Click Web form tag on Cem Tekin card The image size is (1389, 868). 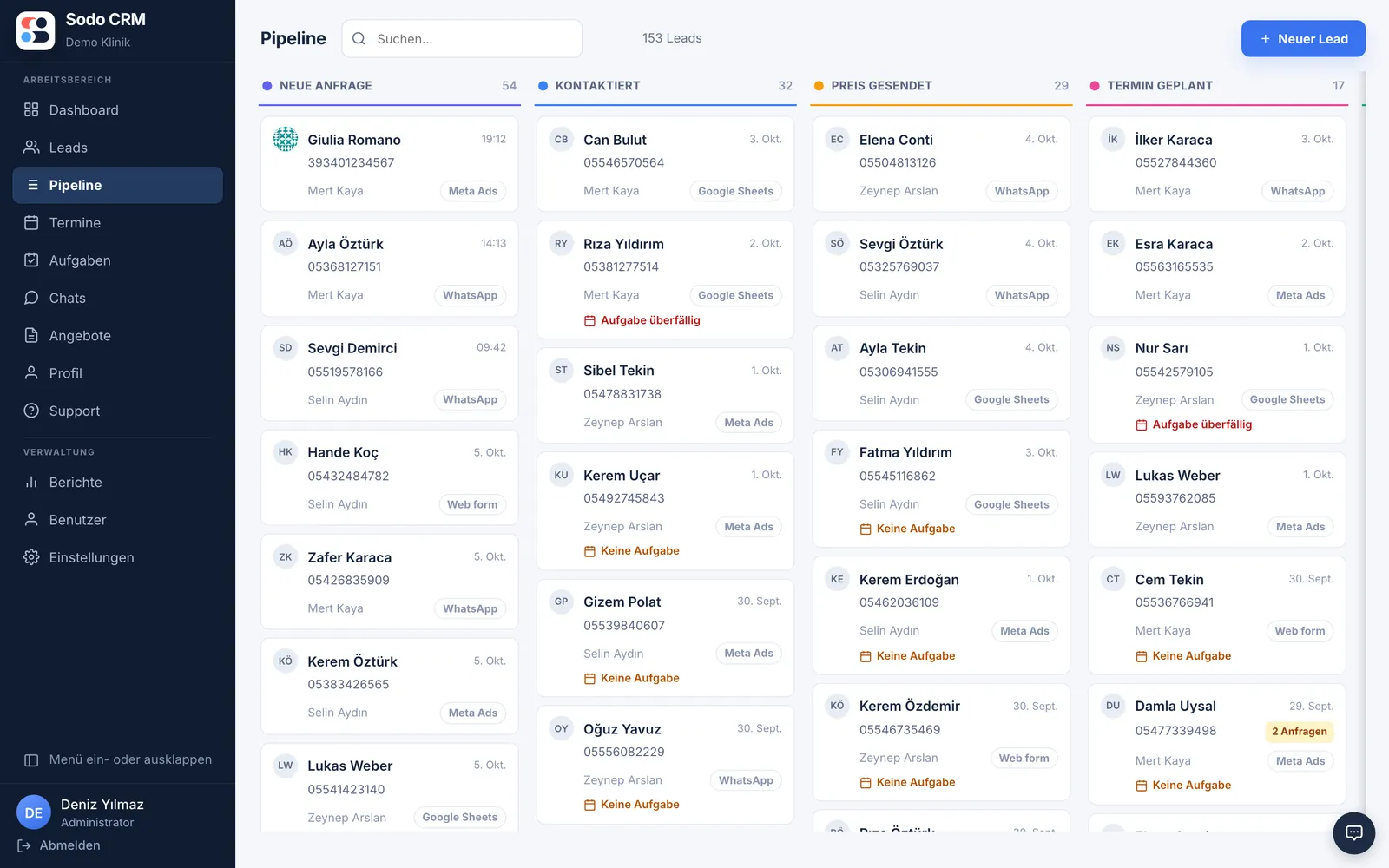click(1300, 631)
